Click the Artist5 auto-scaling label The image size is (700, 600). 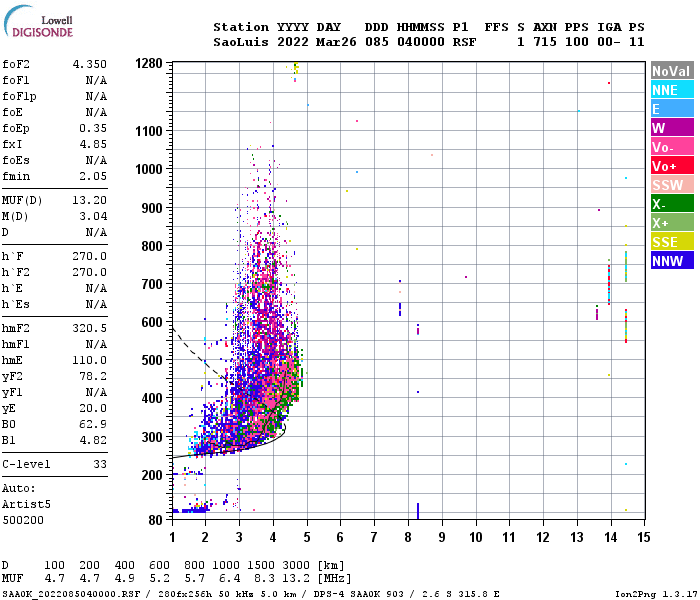(26, 504)
